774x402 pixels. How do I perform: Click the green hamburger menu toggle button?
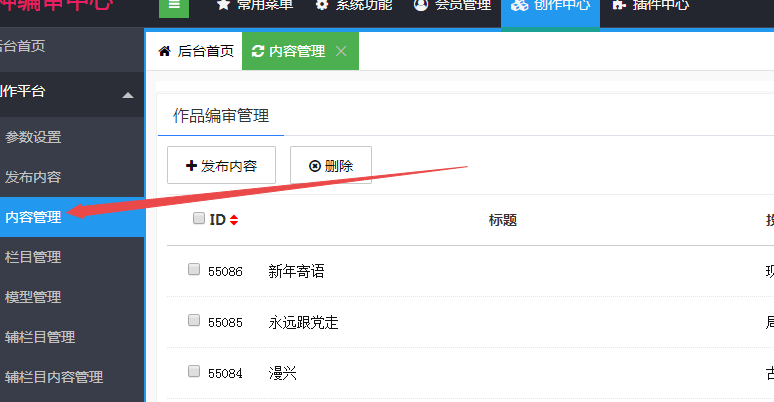(x=174, y=5)
